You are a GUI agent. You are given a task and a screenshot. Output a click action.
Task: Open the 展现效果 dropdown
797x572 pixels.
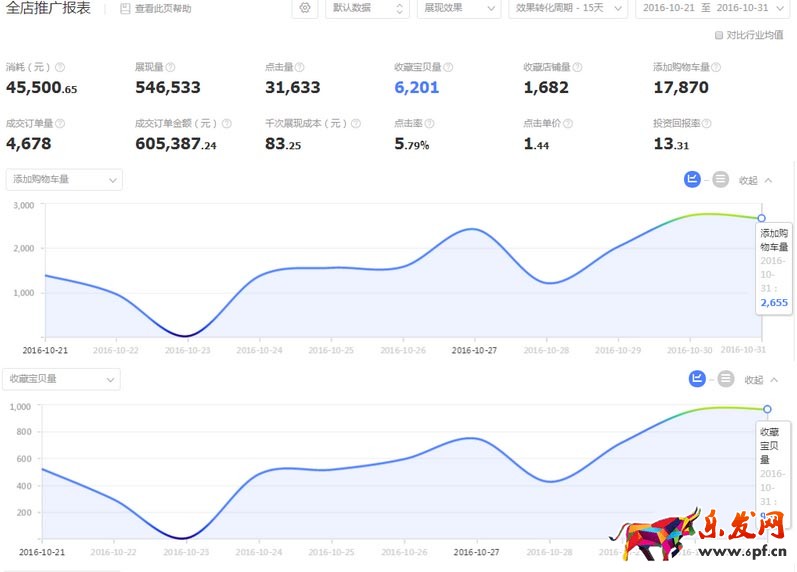tap(460, 8)
